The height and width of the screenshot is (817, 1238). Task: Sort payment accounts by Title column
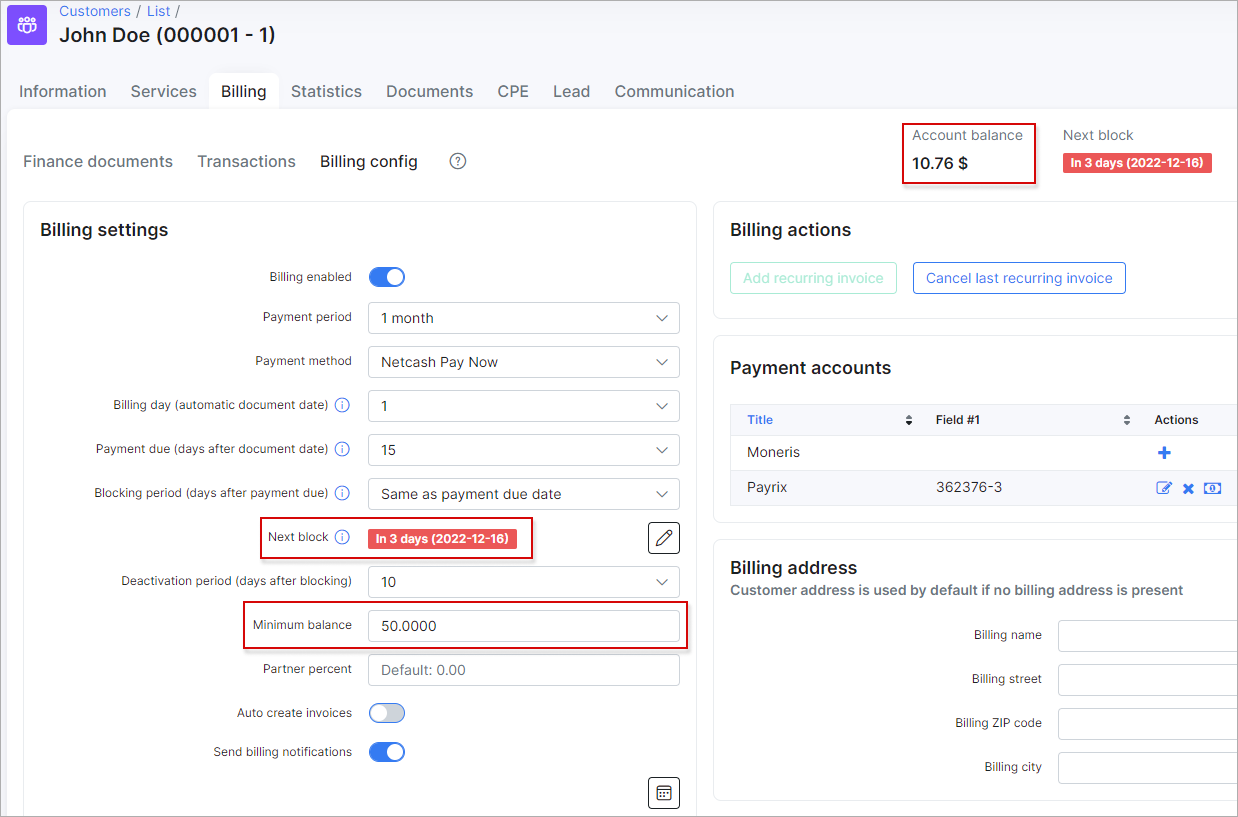coord(760,420)
